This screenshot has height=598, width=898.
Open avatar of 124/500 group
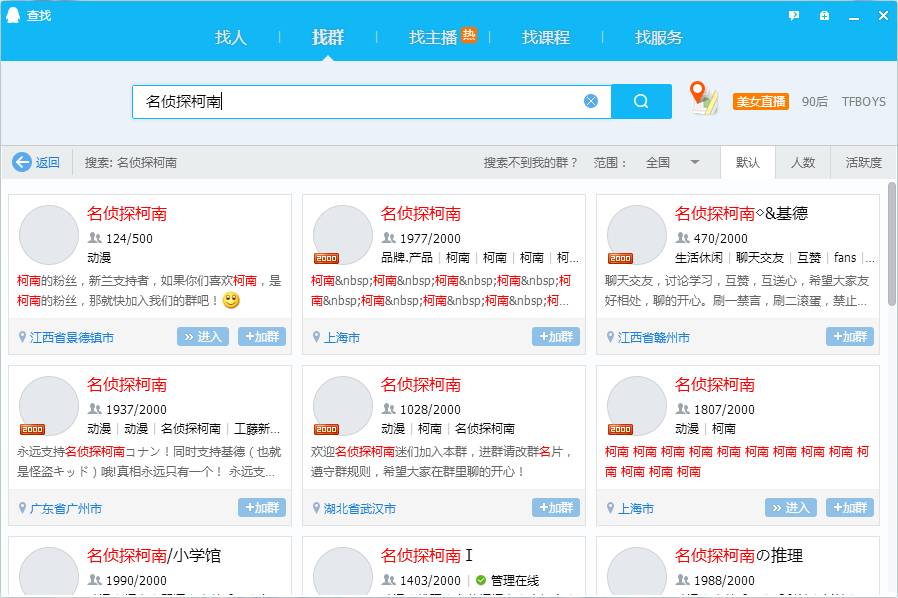49,235
